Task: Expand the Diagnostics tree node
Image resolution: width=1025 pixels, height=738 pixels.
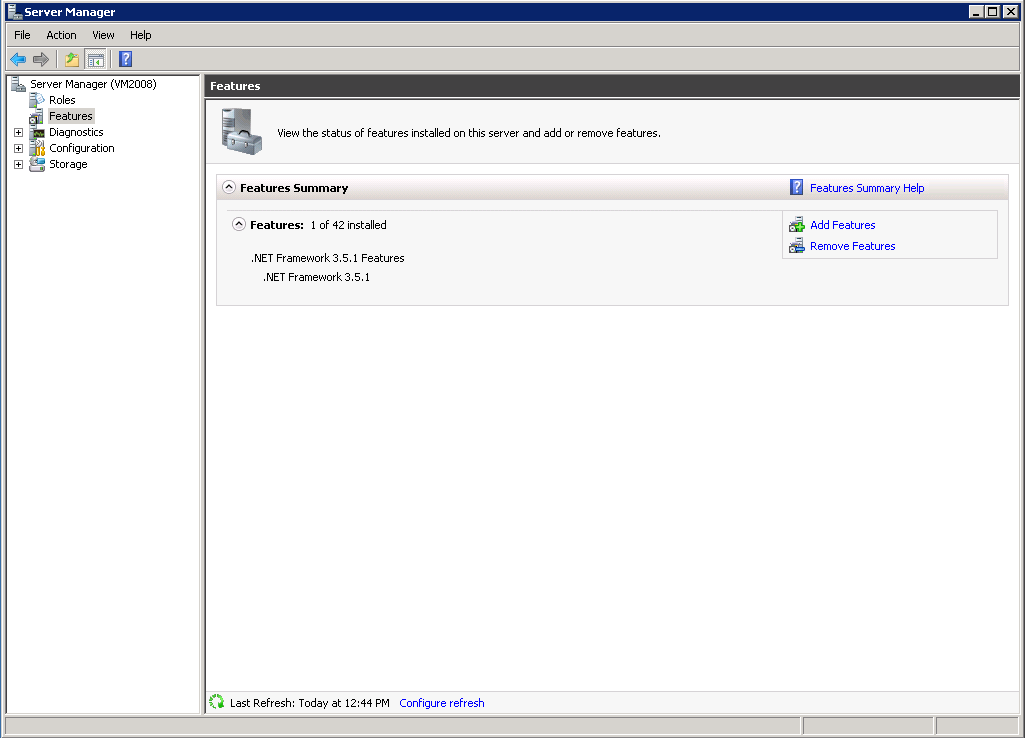Action: point(18,132)
